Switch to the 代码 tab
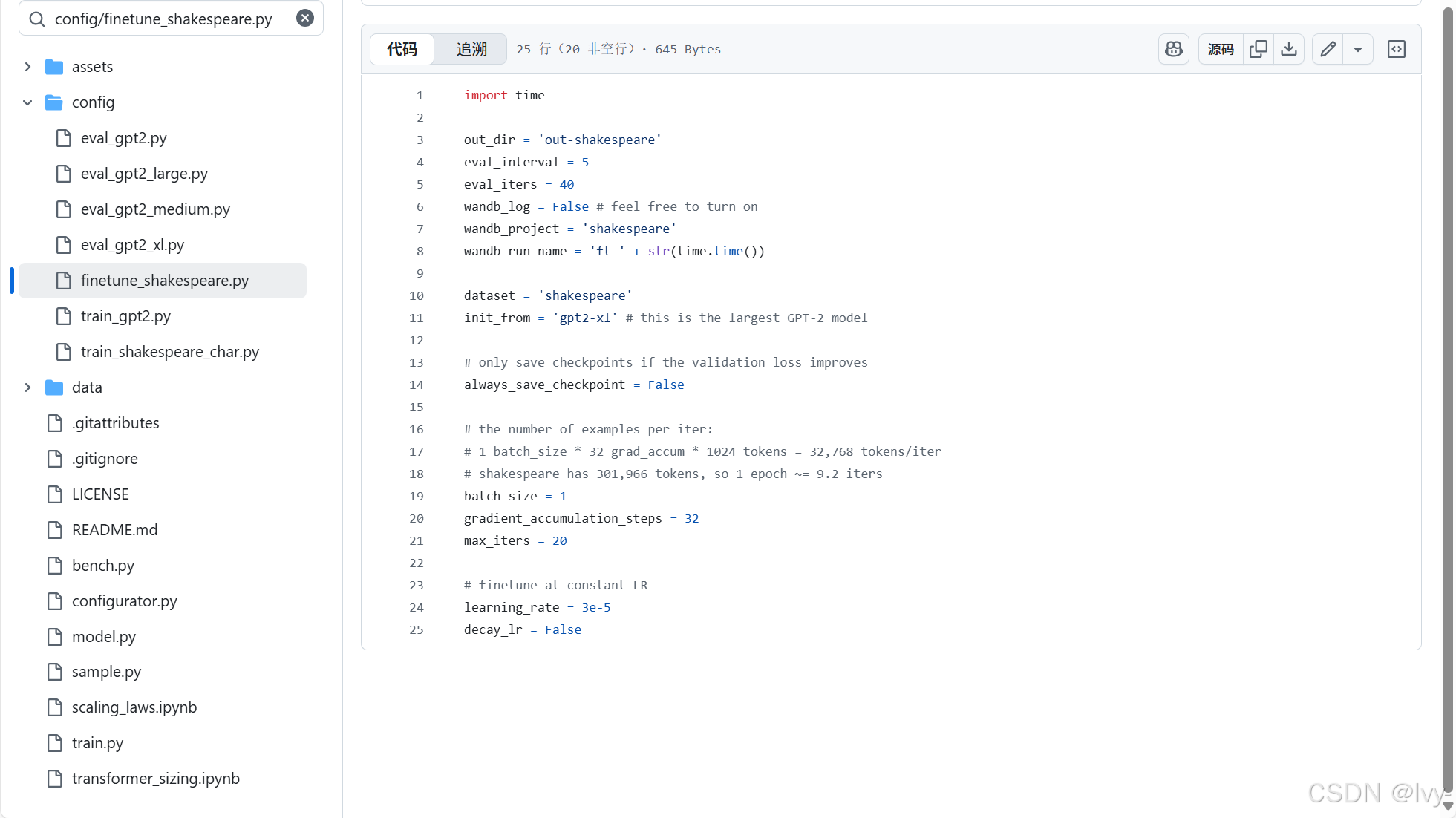1456x818 pixels. [402, 49]
